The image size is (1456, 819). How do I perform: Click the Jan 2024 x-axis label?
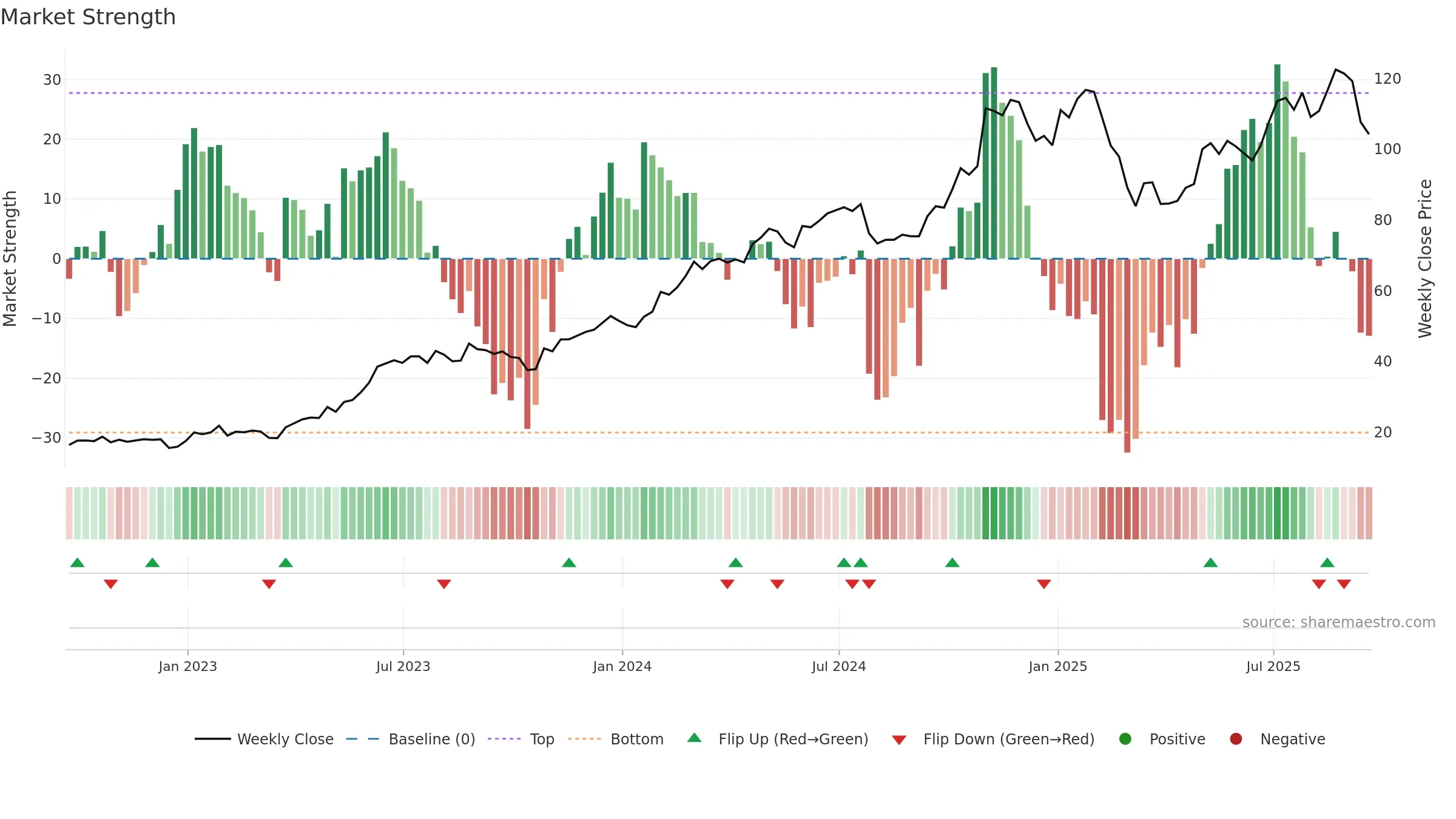click(x=622, y=667)
